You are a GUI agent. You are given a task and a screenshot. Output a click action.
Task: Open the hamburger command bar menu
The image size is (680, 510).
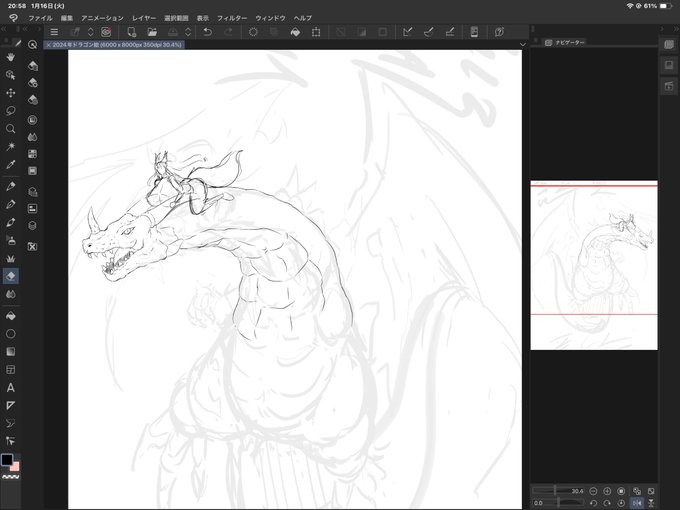pyautogui.click(x=54, y=32)
